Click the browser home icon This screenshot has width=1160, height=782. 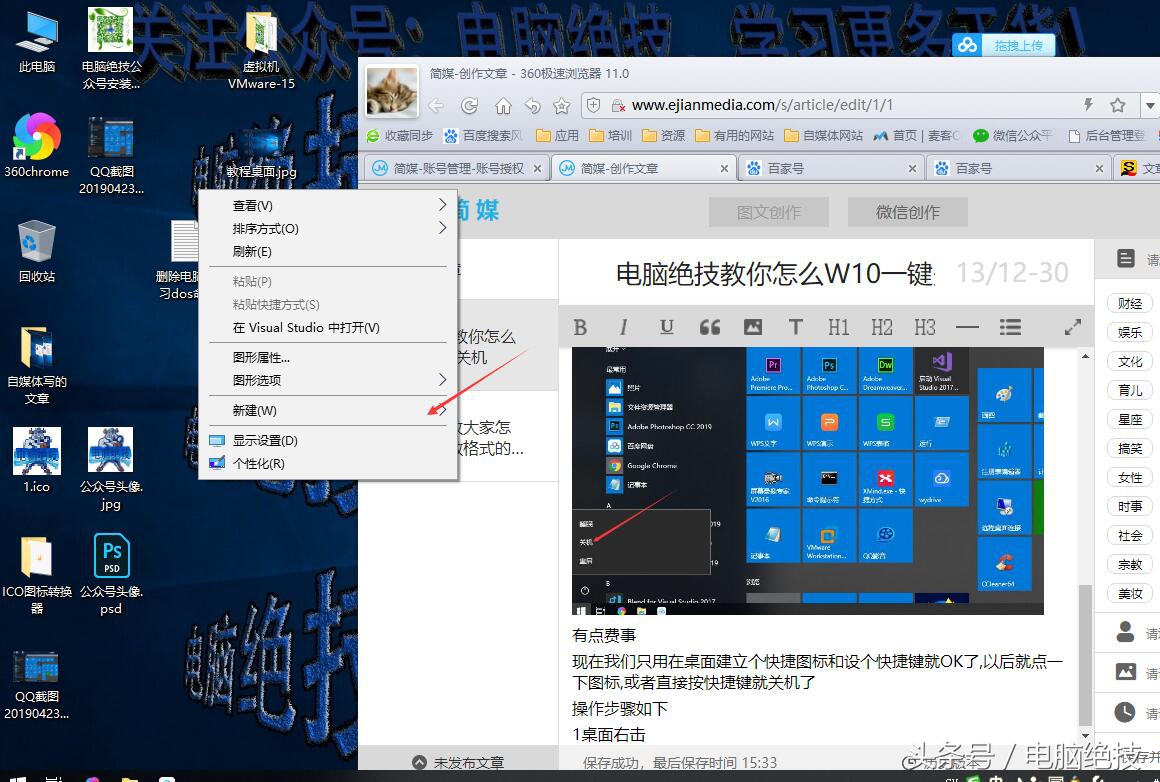[x=503, y=104]
